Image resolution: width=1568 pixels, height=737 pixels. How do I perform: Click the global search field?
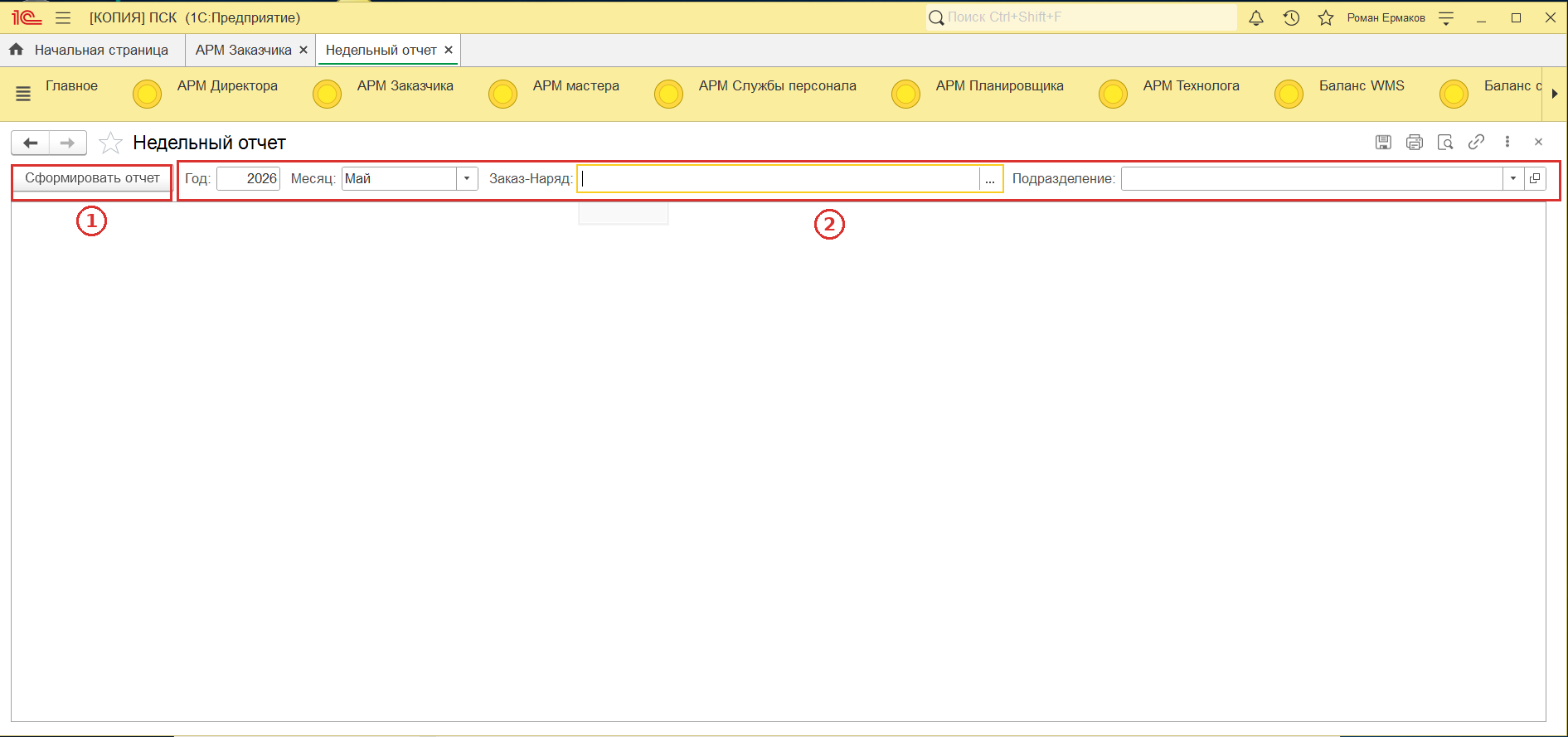pos(1081,17)
